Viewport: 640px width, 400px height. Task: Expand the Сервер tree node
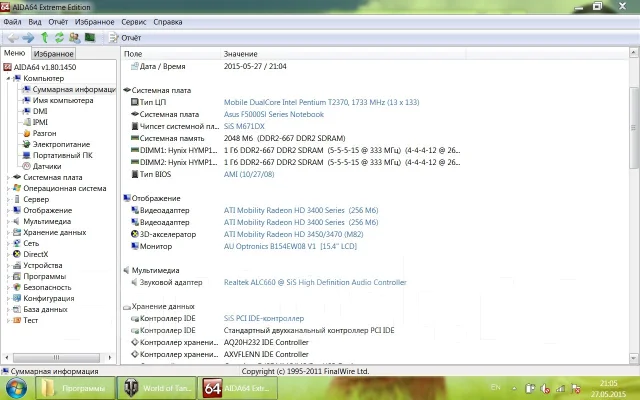8,200
